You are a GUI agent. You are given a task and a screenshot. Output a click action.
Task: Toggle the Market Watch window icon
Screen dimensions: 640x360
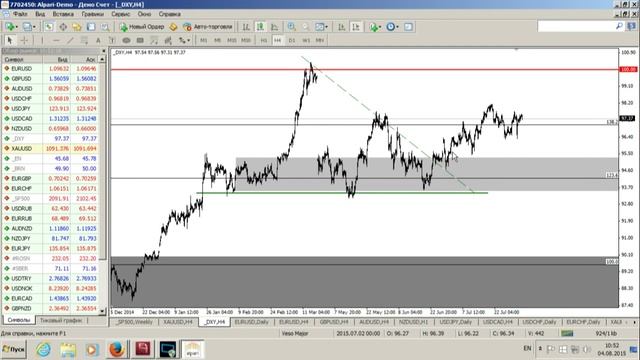pyautogui.click(x=49, y=27)
